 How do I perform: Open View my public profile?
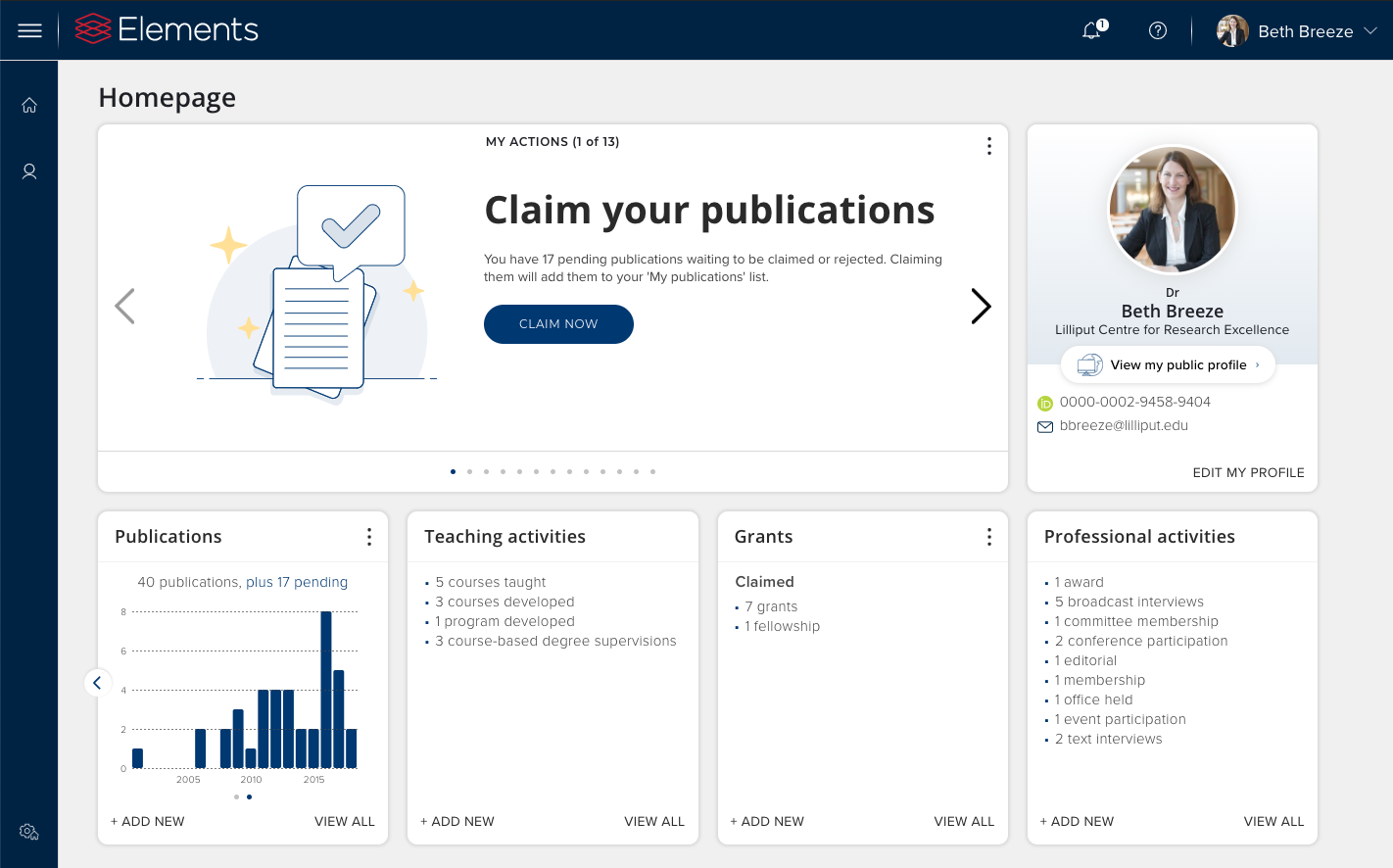point(1169,365)
